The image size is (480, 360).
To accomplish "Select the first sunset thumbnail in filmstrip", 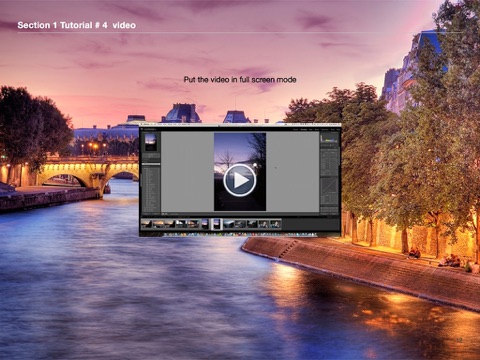I will 146,224.
